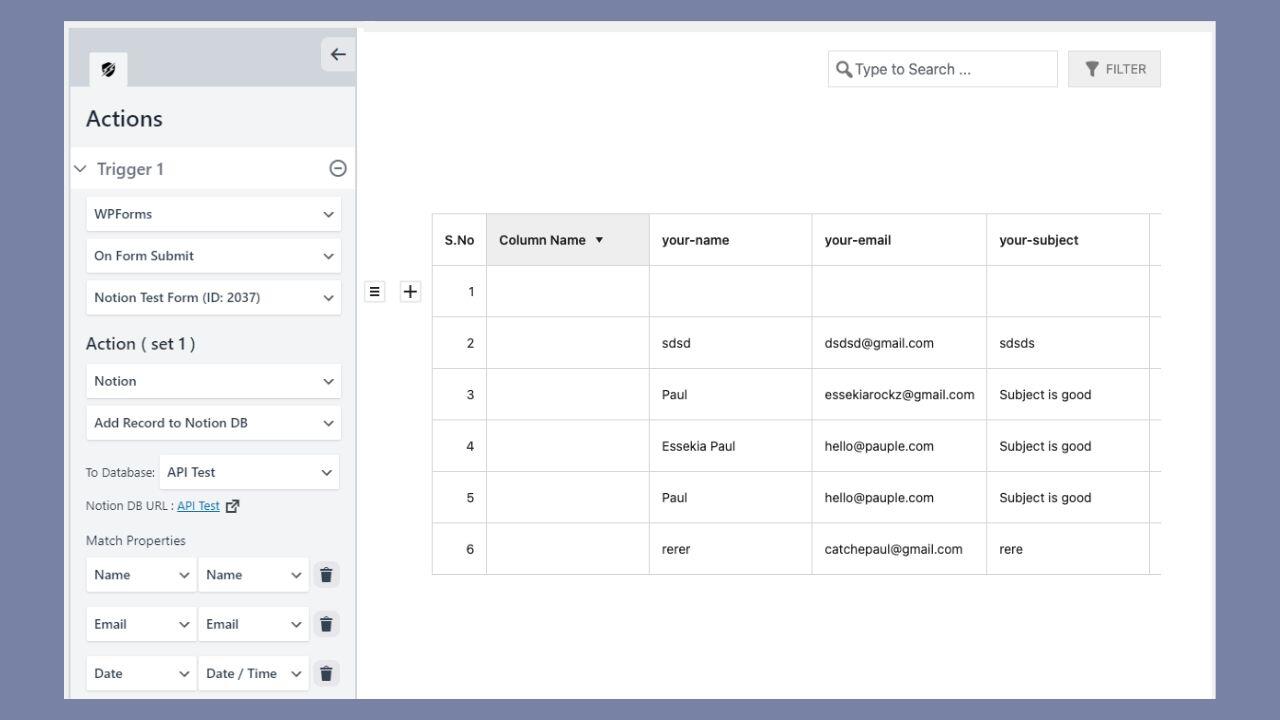The width and height of the screenshot is (1280, 720).
Task: Collapse the Trigger 1 section
Action: (81, 169)
